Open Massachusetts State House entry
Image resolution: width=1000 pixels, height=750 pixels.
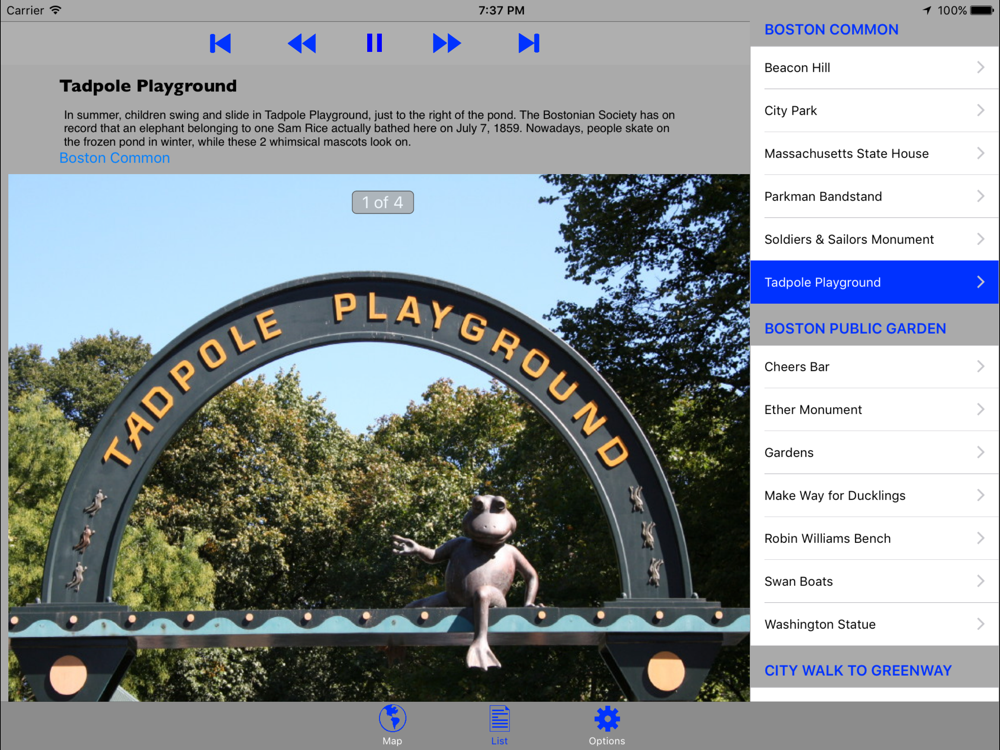[x=875, y=153]
